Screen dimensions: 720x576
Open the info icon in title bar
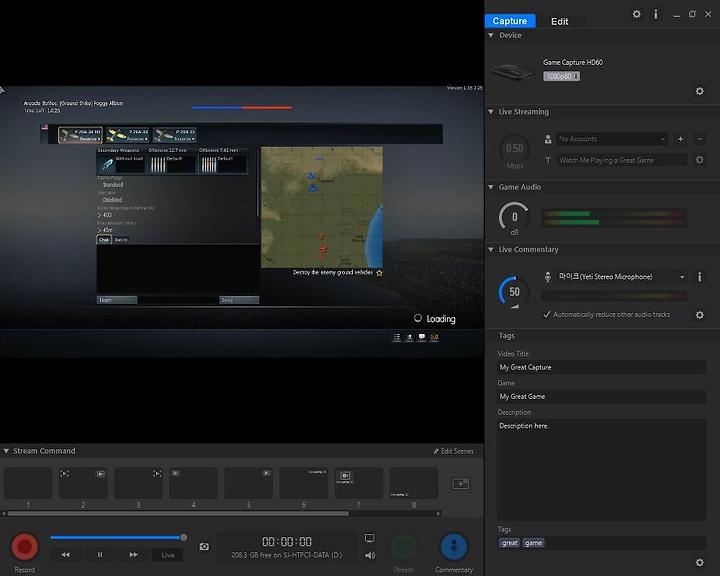click(656, 14)
